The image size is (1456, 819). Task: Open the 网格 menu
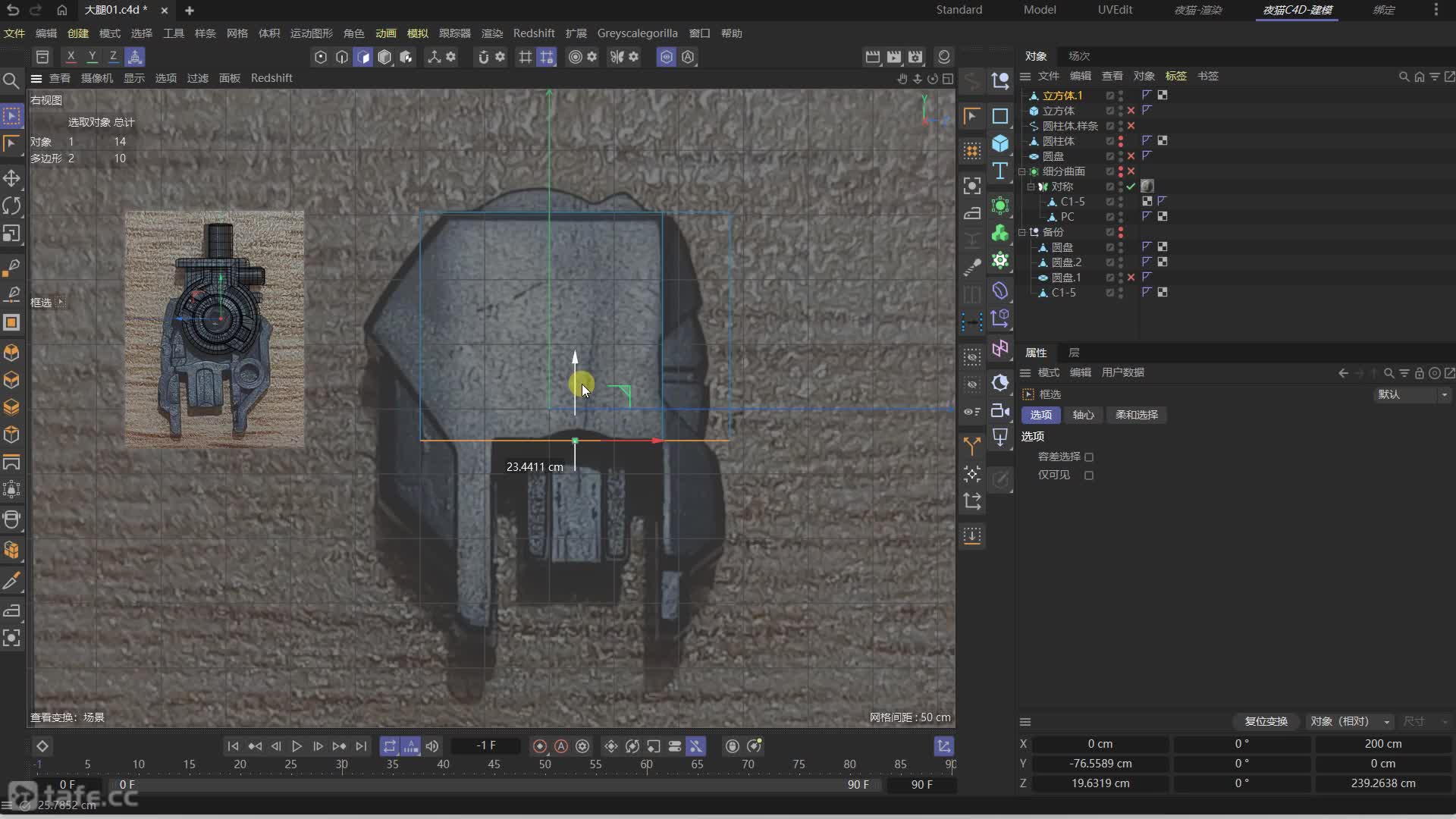pyautogui.click(x=237, y=33)
